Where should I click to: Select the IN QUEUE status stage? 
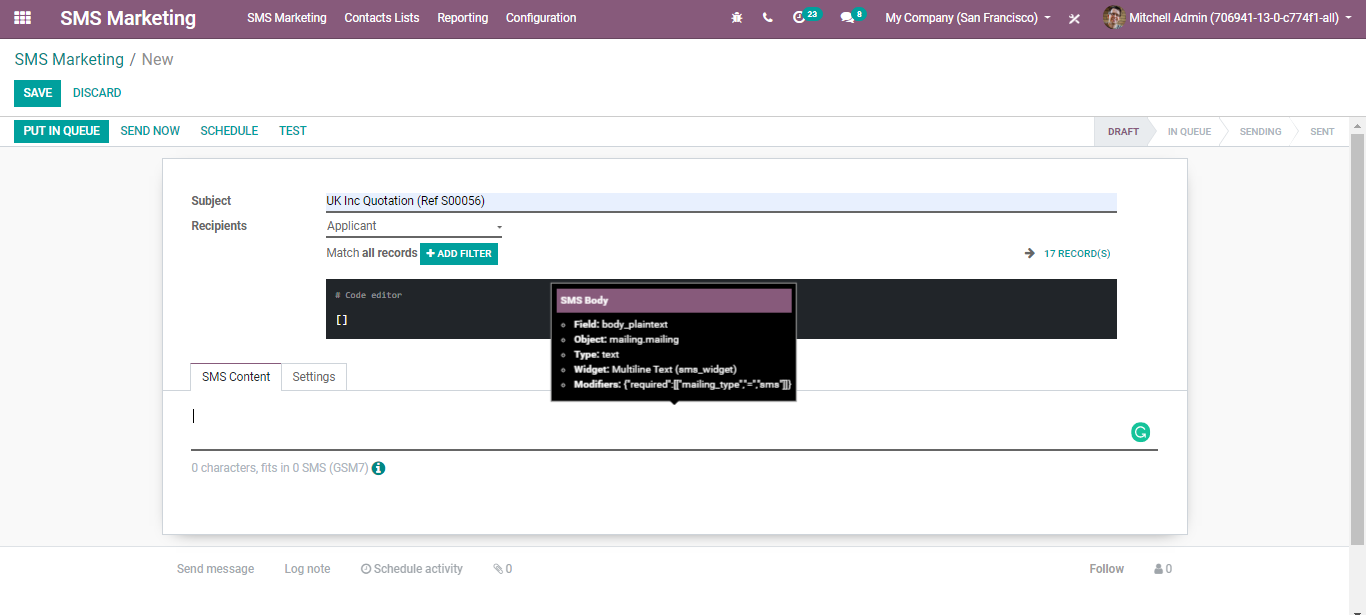point(1189,132)
